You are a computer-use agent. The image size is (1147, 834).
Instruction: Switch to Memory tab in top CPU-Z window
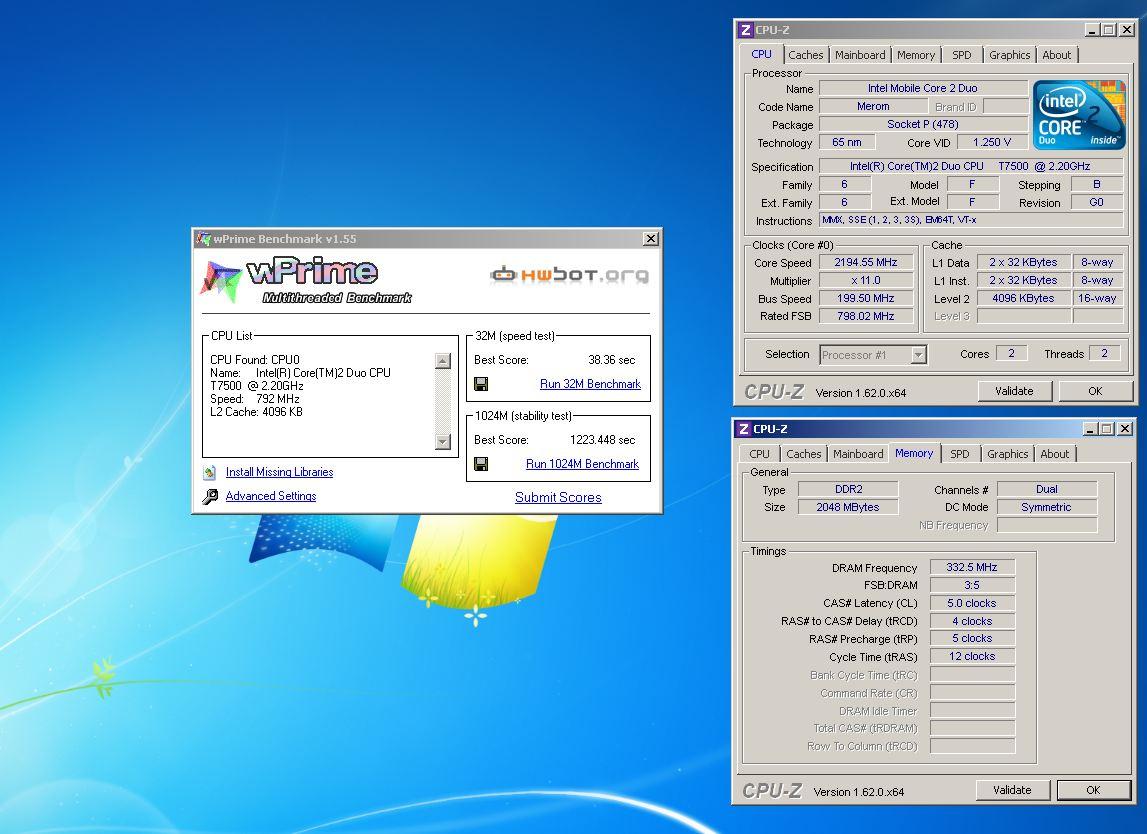click(916, 55)
